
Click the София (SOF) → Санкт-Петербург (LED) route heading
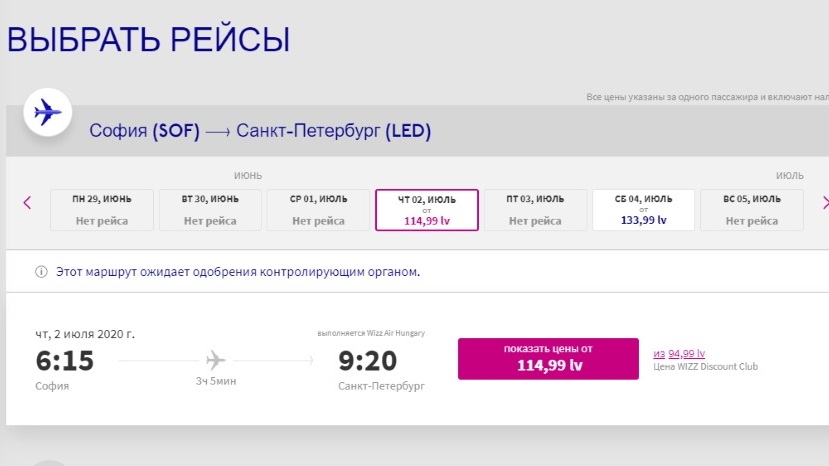[260, 131]
